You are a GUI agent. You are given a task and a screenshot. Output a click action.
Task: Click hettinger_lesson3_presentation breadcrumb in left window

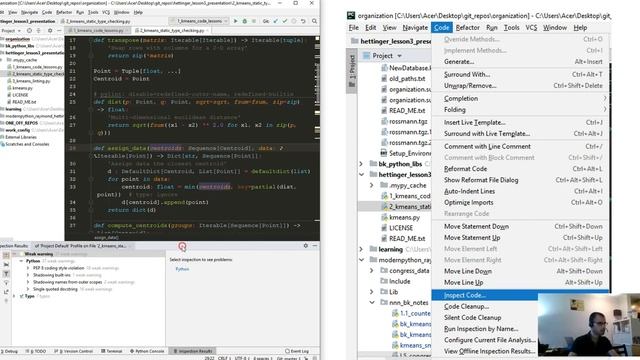tap(27, 21)
